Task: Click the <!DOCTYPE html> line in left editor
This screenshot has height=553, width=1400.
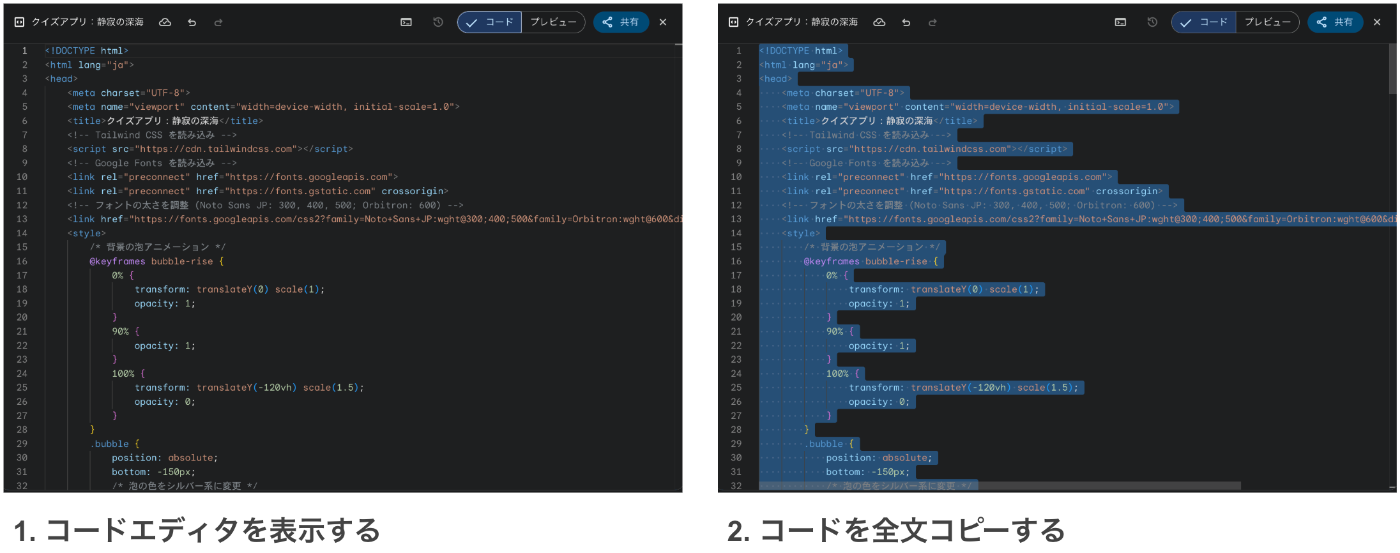Action: (x=86, y=50)
